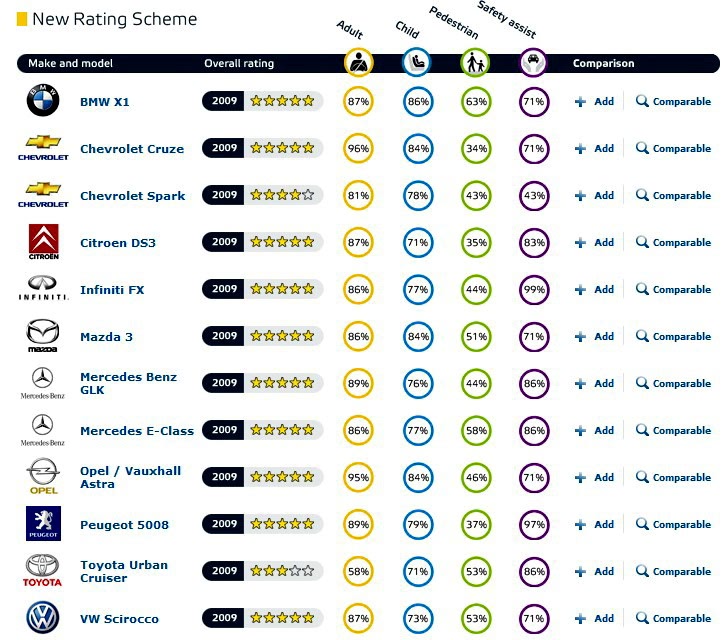The image size is (725, 640).
Task: Click the Child seat header icon
Action: [x=416, y=62]
